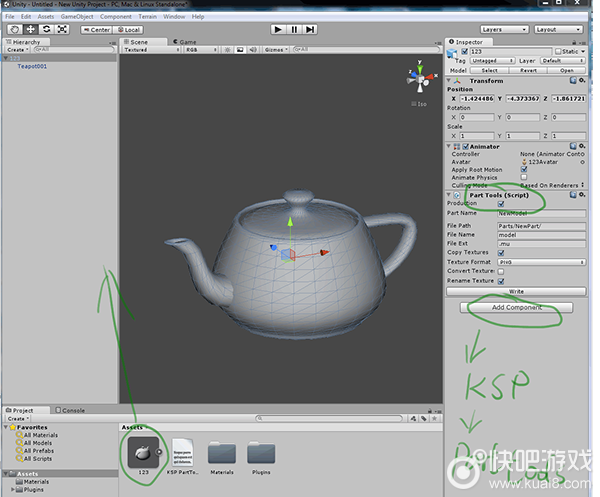The height and width of the screenshot is (497, 600).
Task: Open Textured draw mode dropdown
Action: [x=151, y=50]
